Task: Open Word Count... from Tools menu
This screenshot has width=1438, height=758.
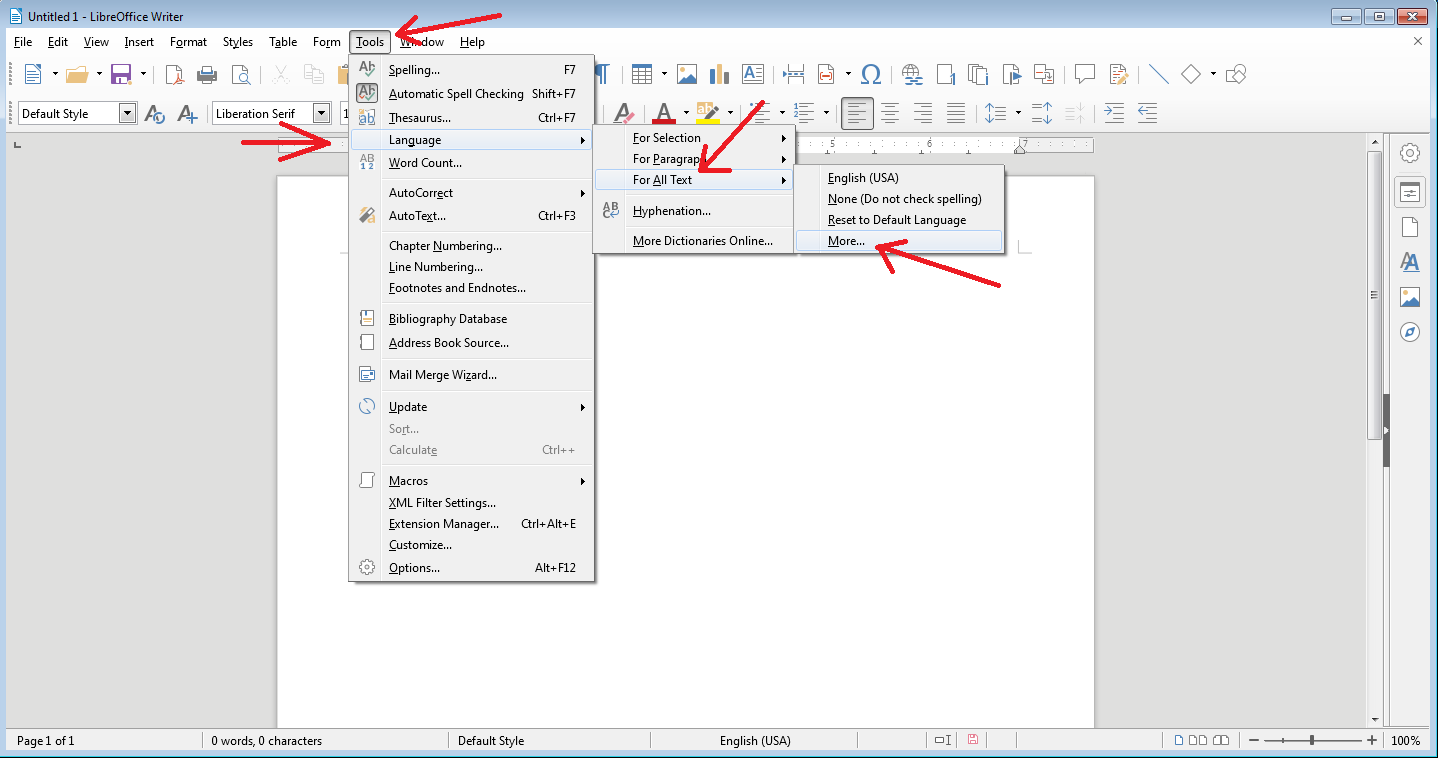Action: pyautogui.click(x=470, y=163)
